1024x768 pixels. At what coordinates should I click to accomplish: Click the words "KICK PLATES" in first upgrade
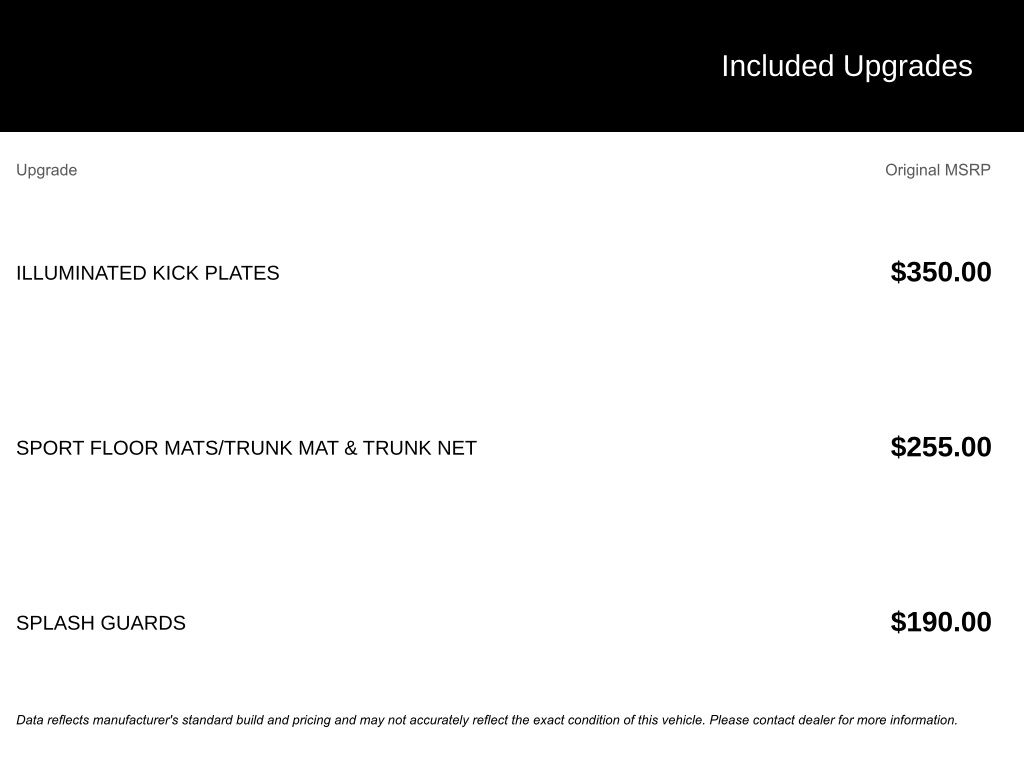(x=215, y=273)
